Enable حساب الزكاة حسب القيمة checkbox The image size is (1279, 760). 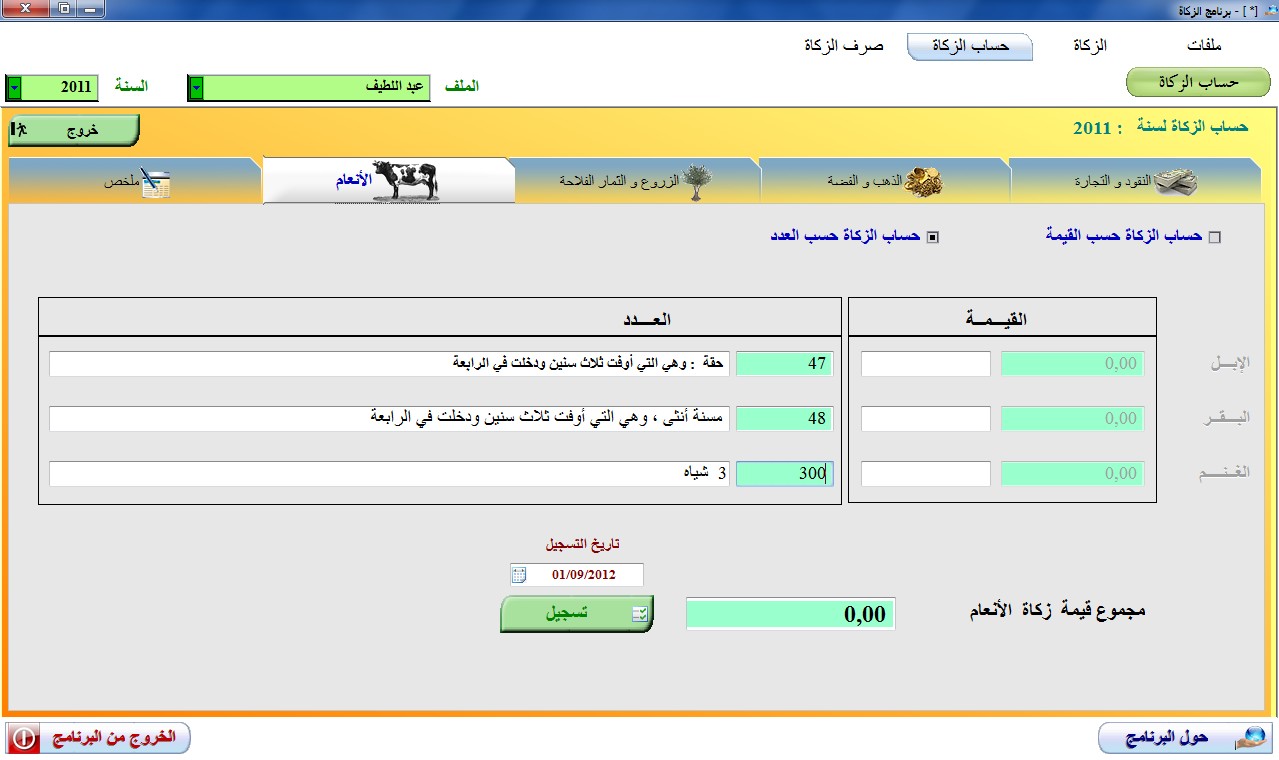pyautogui.click(x=1215, y=237)
